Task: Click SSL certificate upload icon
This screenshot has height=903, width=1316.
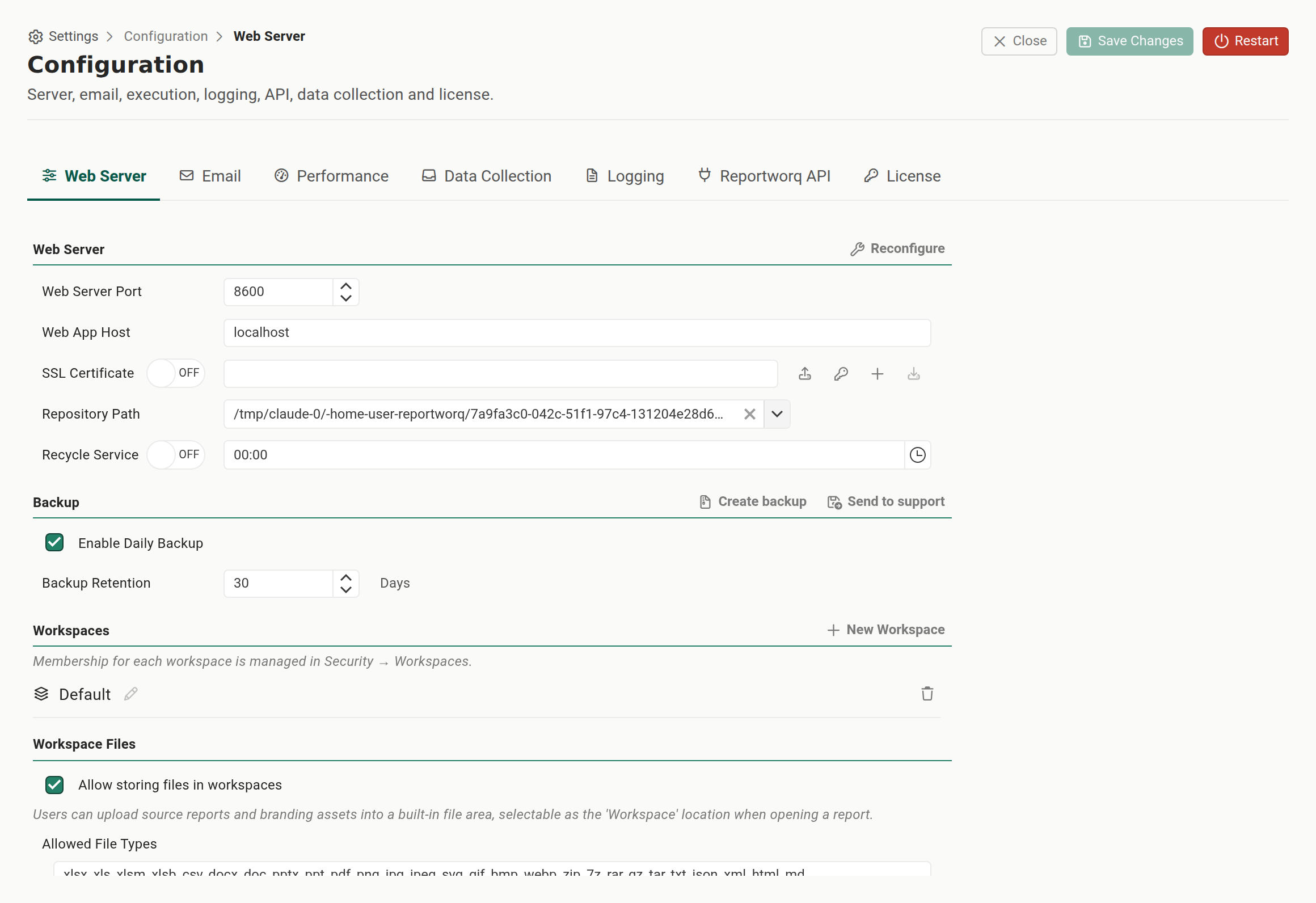Action: click(x=804, y=374)
